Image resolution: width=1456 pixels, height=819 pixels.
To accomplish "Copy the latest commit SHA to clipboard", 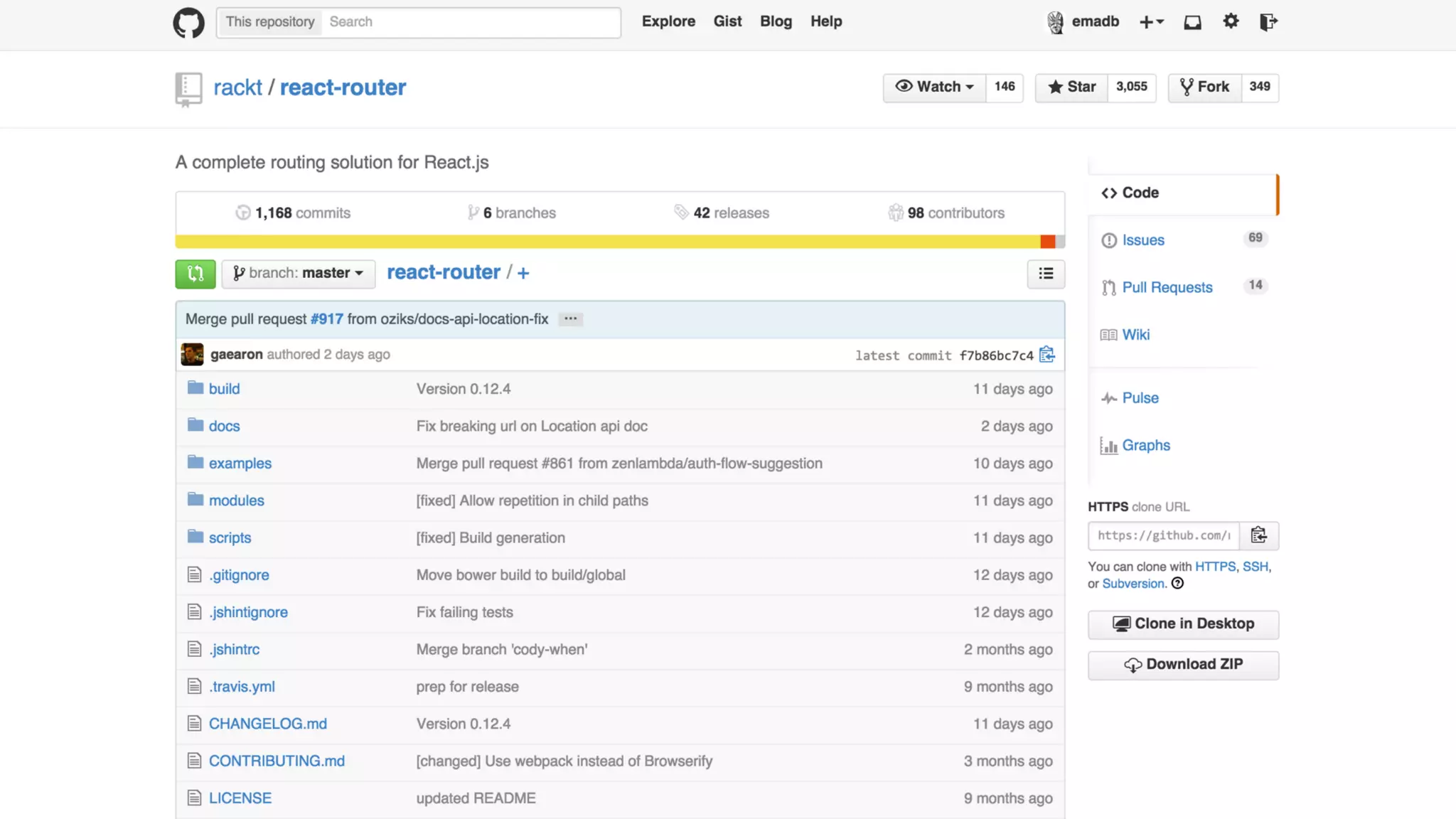I will point(1046,355).
